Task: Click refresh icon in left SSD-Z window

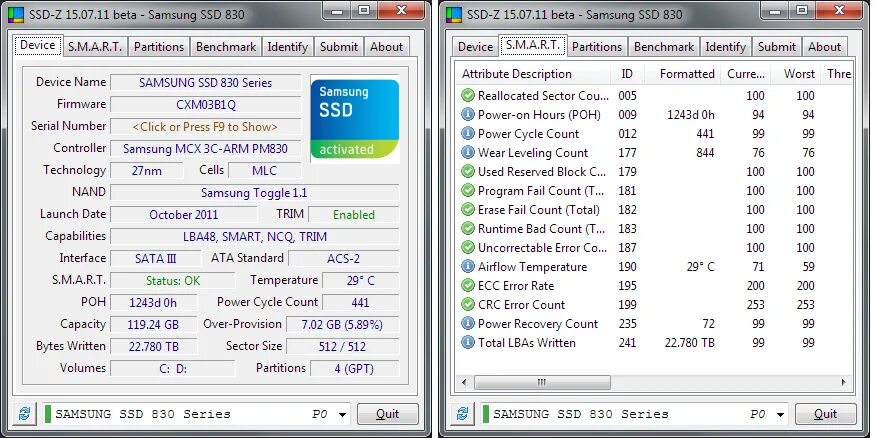Action: tap(25, 413)
